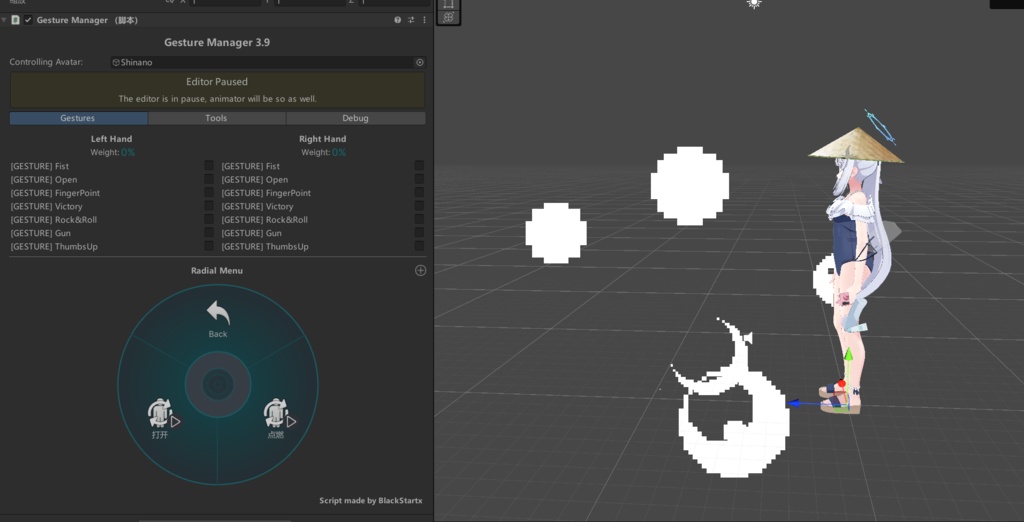Image resolution: width=1024 pixels, height=522 pixels.
Task: Click the Left Hand Weight 0% value
Action: [x=128, y=152]
